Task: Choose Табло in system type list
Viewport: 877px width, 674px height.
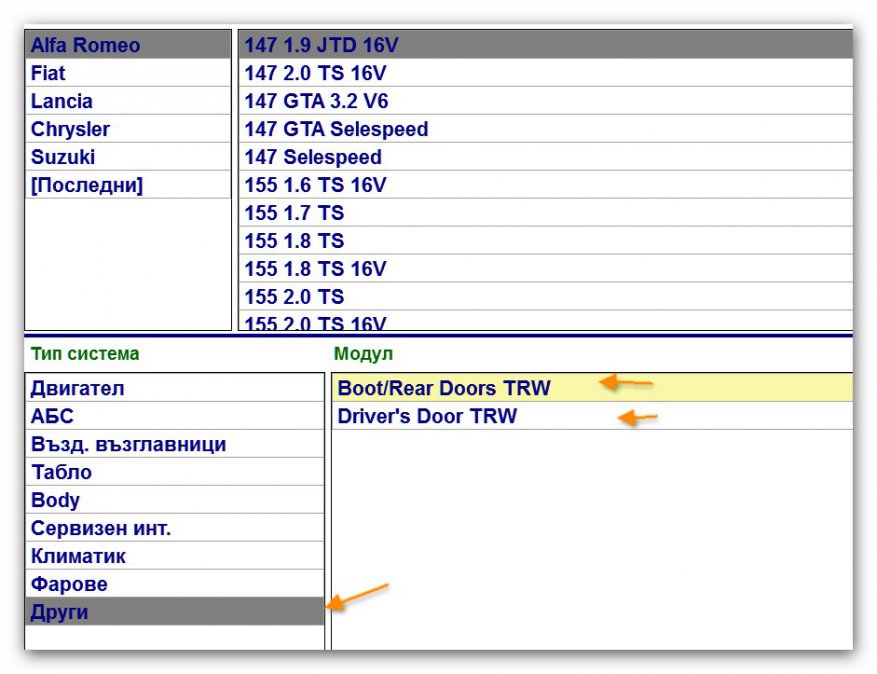Action: pyautogui.click(x=61, y=473)
